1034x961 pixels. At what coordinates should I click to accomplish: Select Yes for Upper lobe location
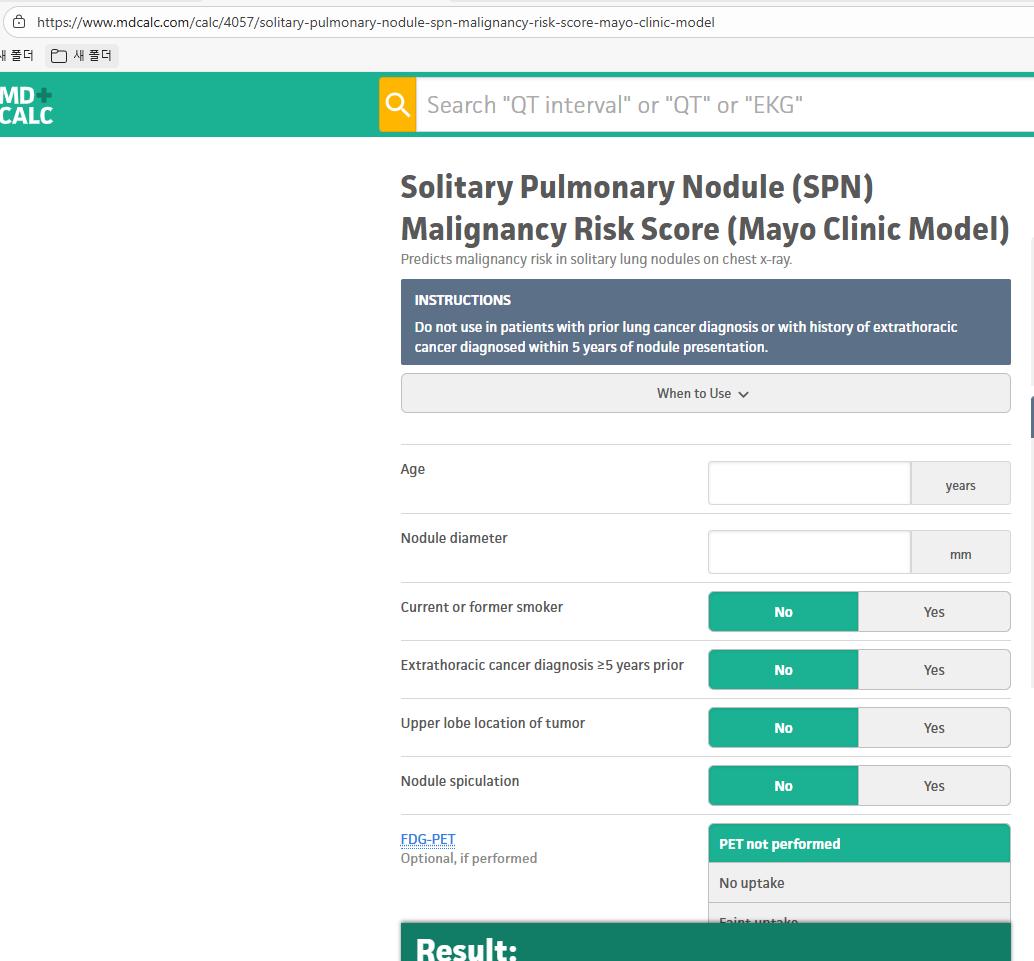tap(933, 728)
